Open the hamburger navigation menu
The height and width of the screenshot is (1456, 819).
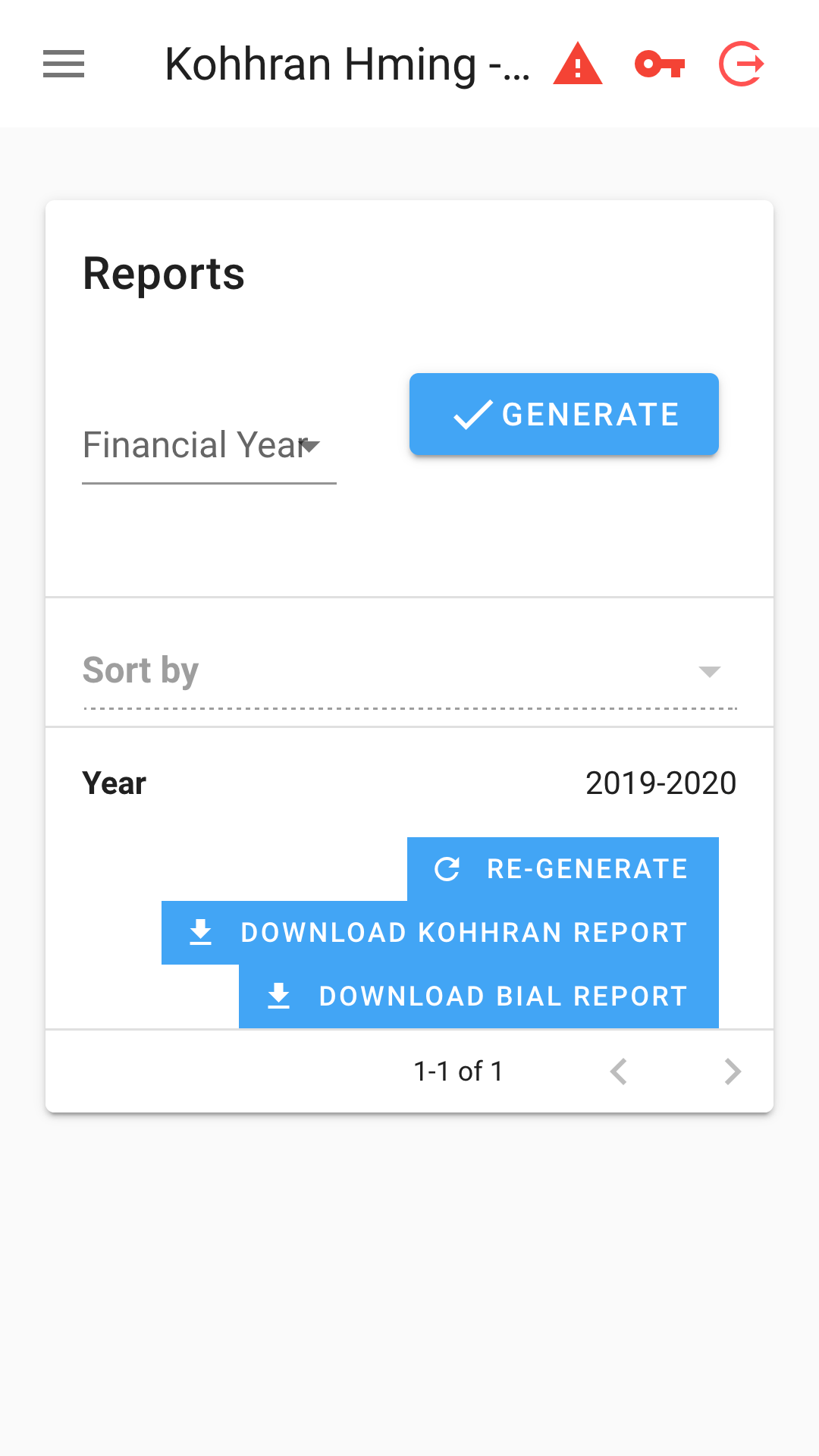tap(64, 64)
